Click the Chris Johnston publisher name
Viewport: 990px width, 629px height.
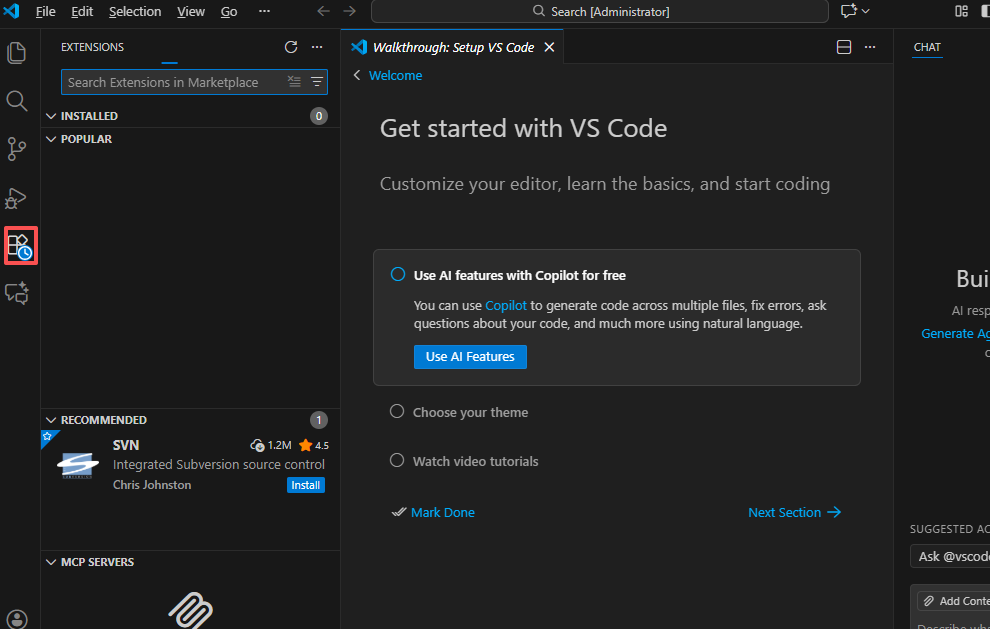pyautogui.click(x=152, y=485)
